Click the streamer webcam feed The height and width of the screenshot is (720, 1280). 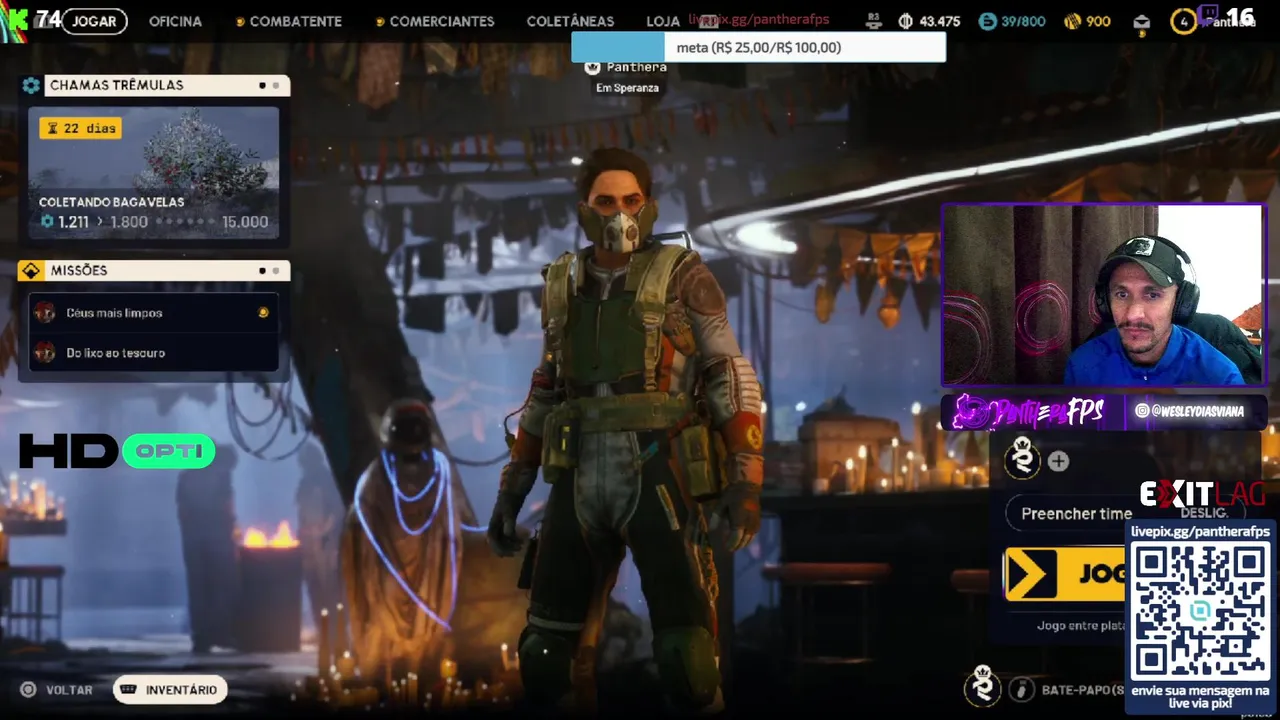pyautogui.click(x=1104, y=295)
